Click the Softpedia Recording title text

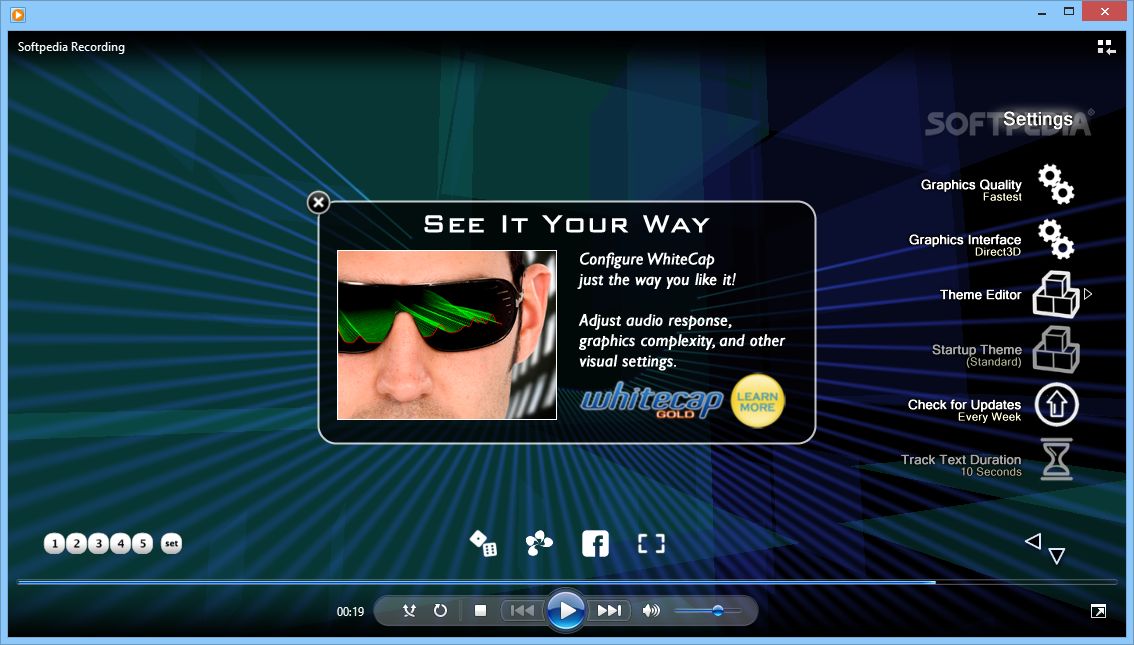[x=71, y=47]
